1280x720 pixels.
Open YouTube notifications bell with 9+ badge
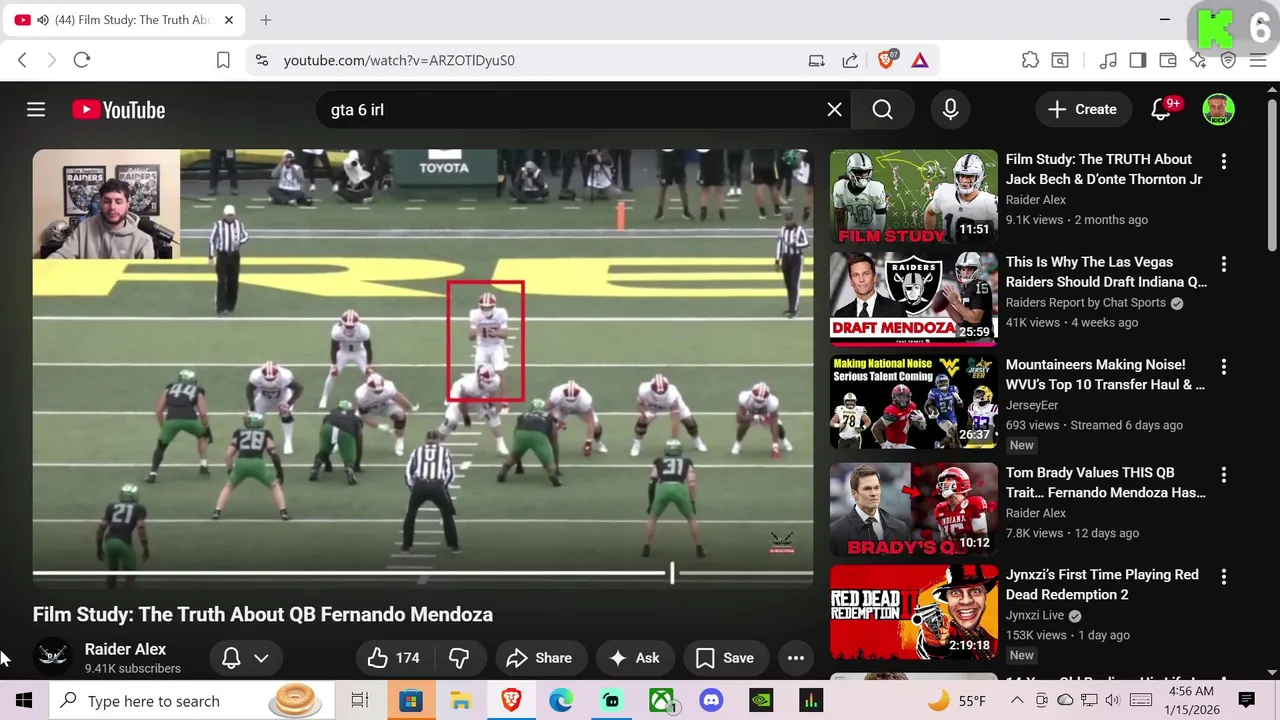[1162, 110]
